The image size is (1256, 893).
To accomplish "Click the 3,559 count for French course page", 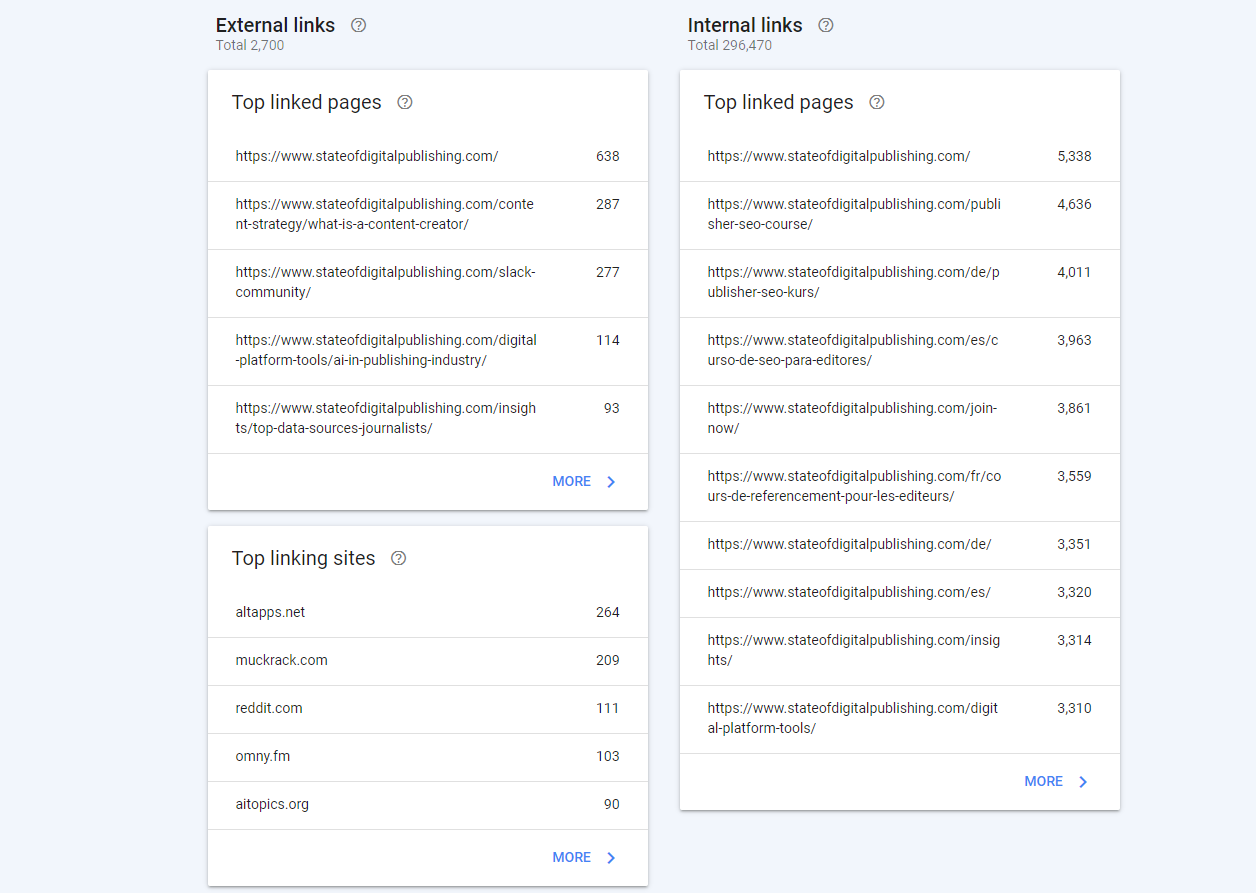I will click(x=1074, y=476).
